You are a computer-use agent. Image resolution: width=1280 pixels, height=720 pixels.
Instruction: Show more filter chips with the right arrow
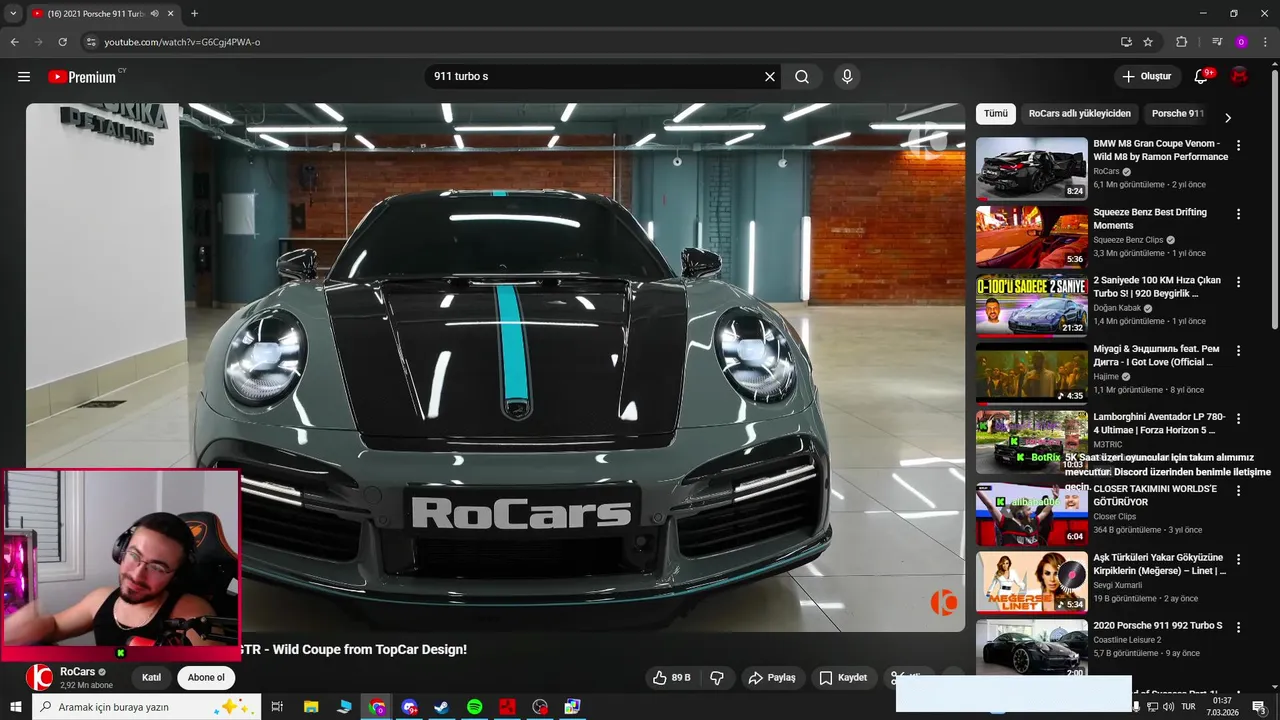coord(1228,118)
